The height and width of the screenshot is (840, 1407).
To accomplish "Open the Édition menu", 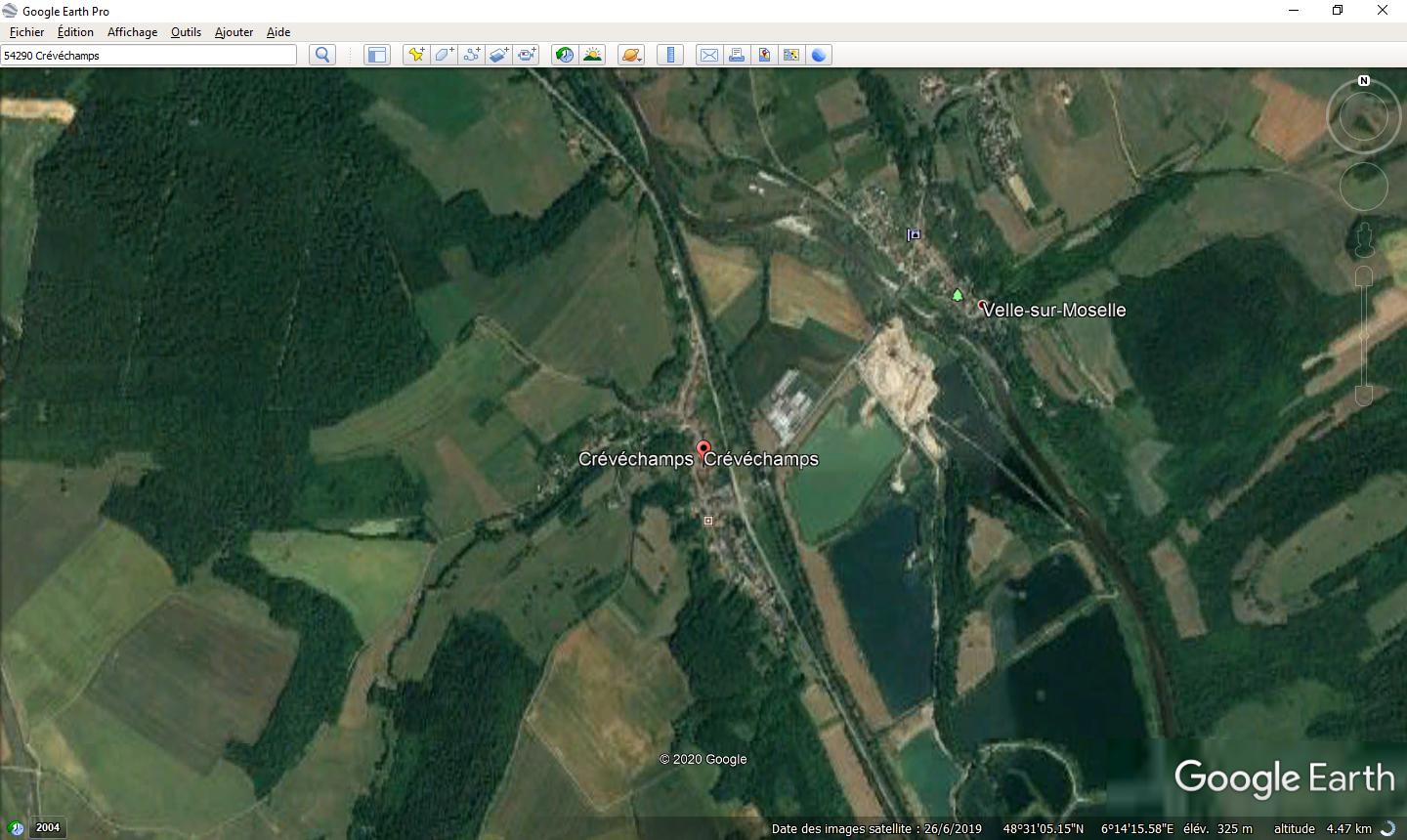I will tap(75, 31).
